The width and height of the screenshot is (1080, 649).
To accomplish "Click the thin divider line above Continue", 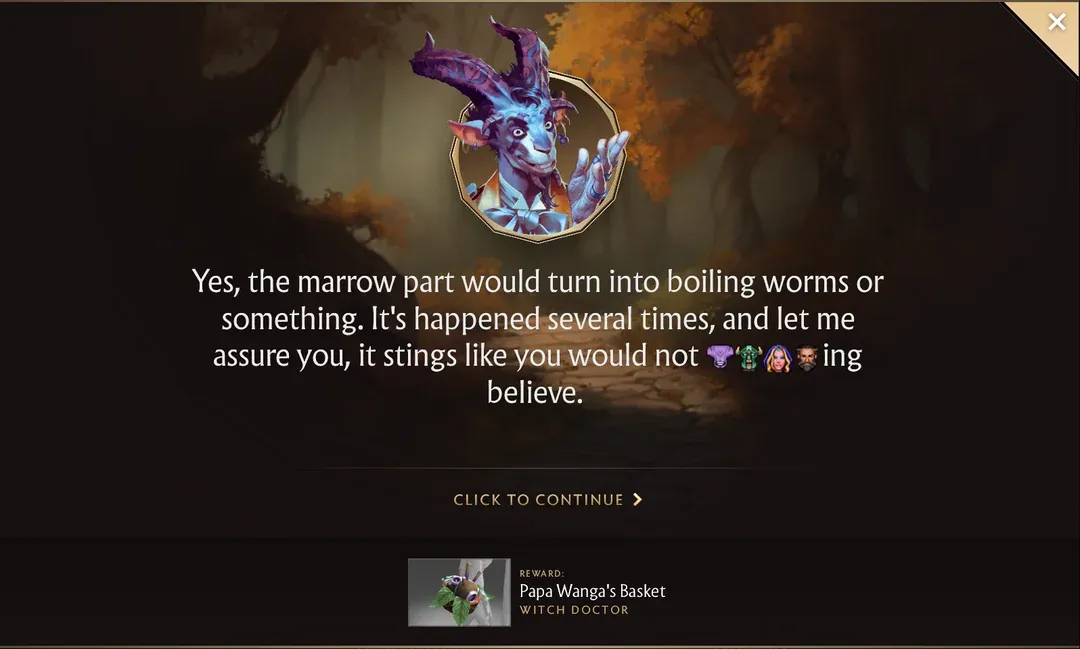I will pos(549,468).
